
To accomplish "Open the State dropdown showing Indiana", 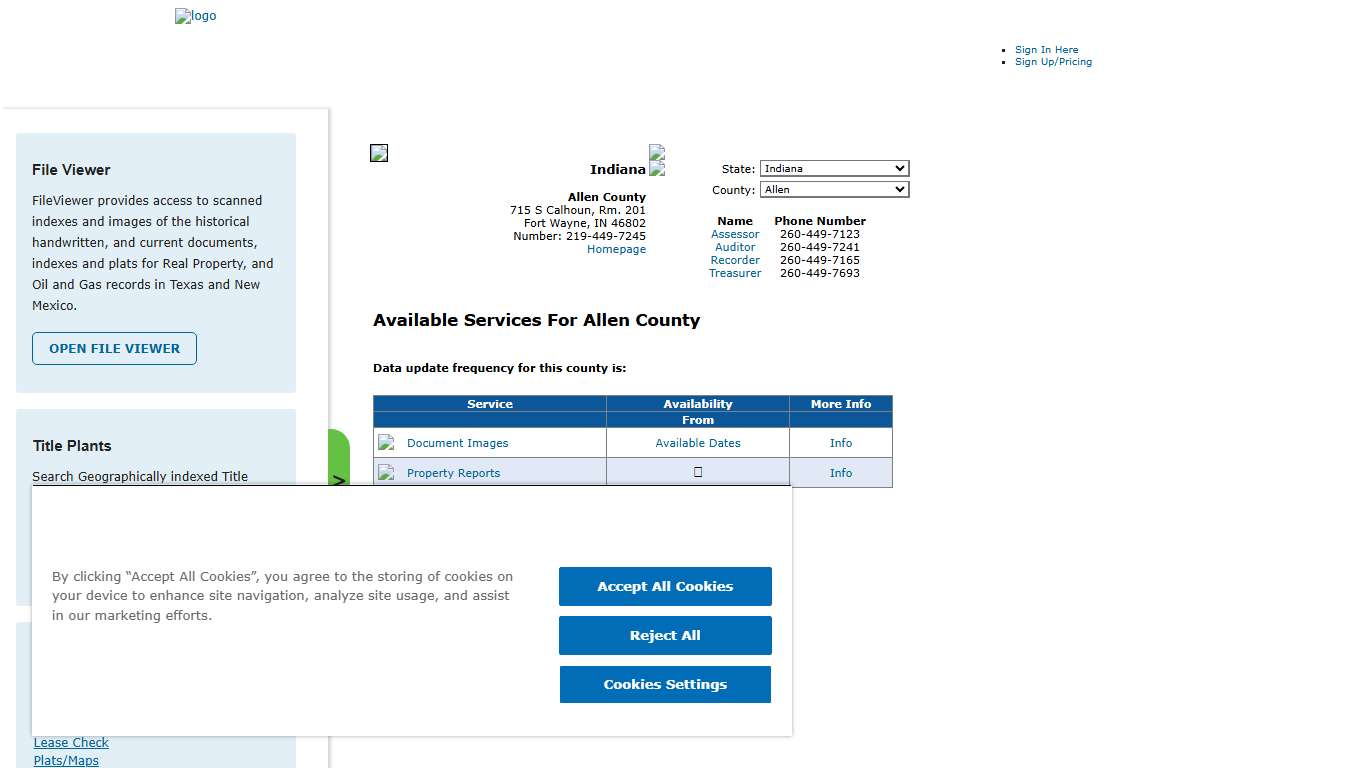I will [834, 168].
